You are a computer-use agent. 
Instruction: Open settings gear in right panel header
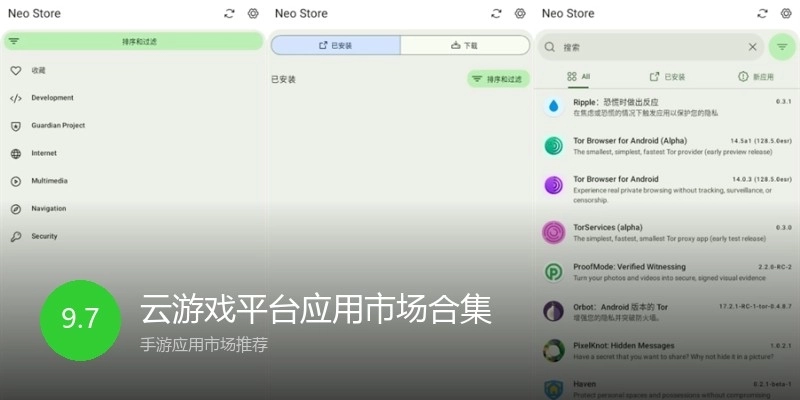tap(786, 14)
